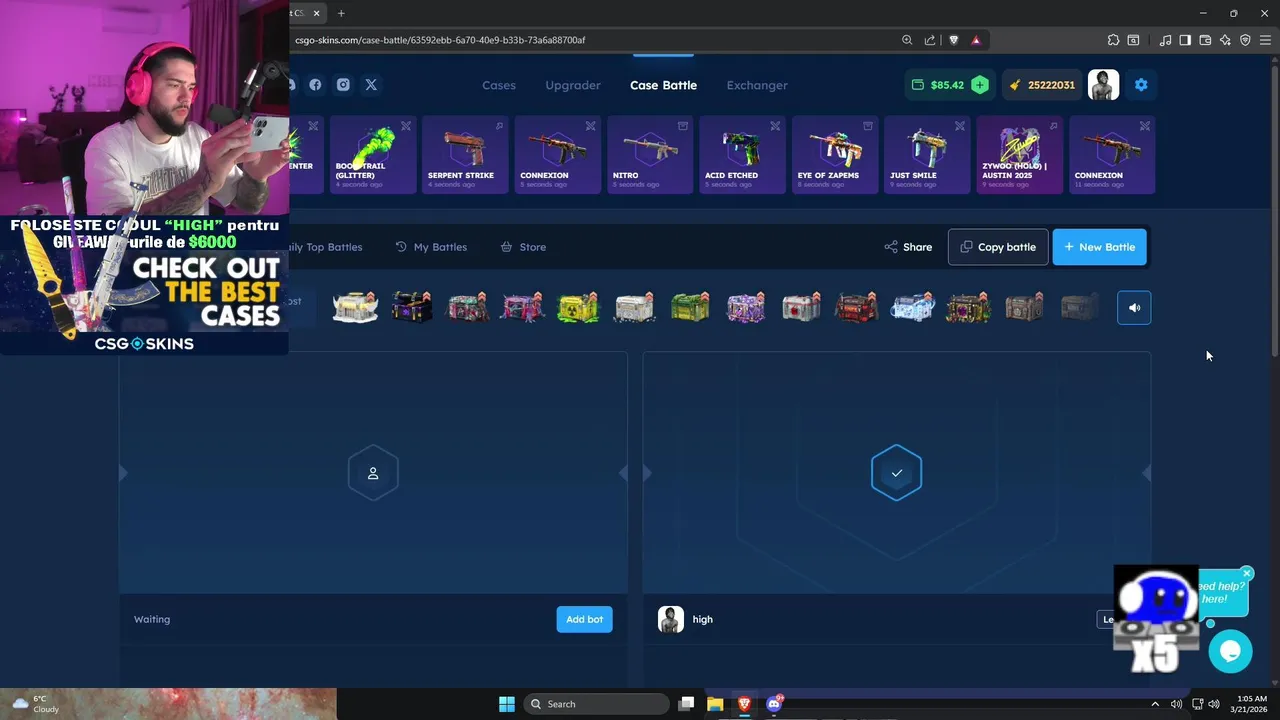Open the browser hamburger menu
Image resolution: width=1280 pixels, height=720 pixels.
1265,40
